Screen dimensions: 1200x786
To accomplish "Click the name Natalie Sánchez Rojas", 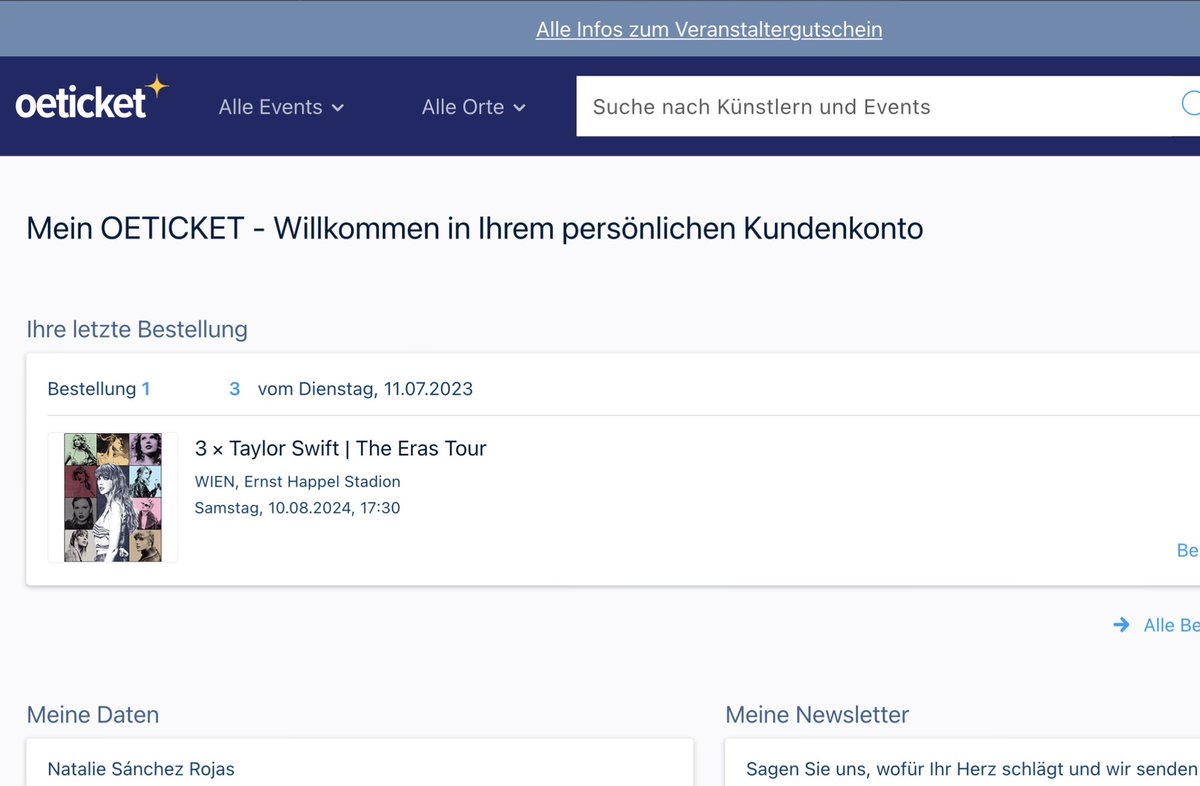I will [x=141, y=769].
